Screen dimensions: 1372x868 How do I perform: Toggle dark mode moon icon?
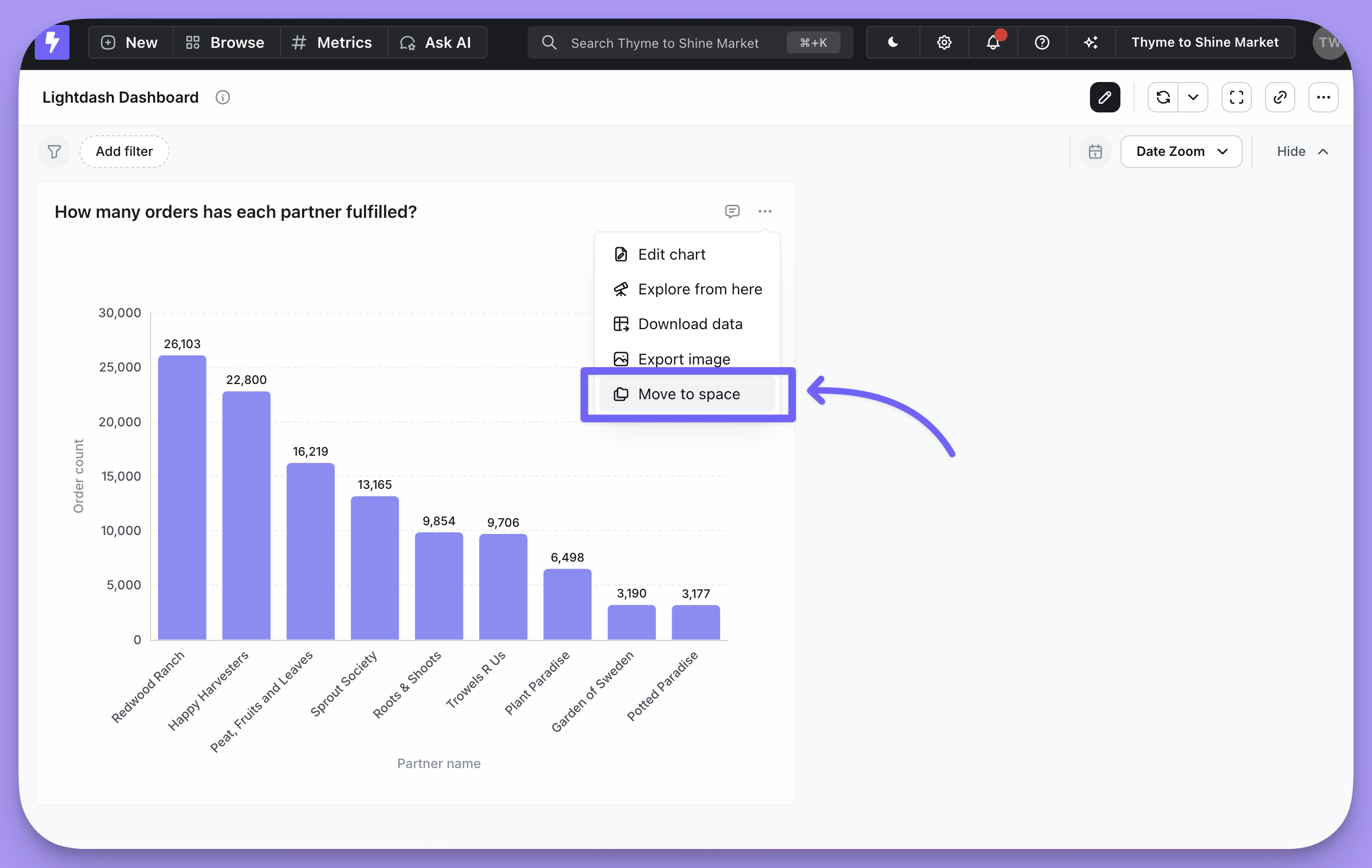pos(893,42)
